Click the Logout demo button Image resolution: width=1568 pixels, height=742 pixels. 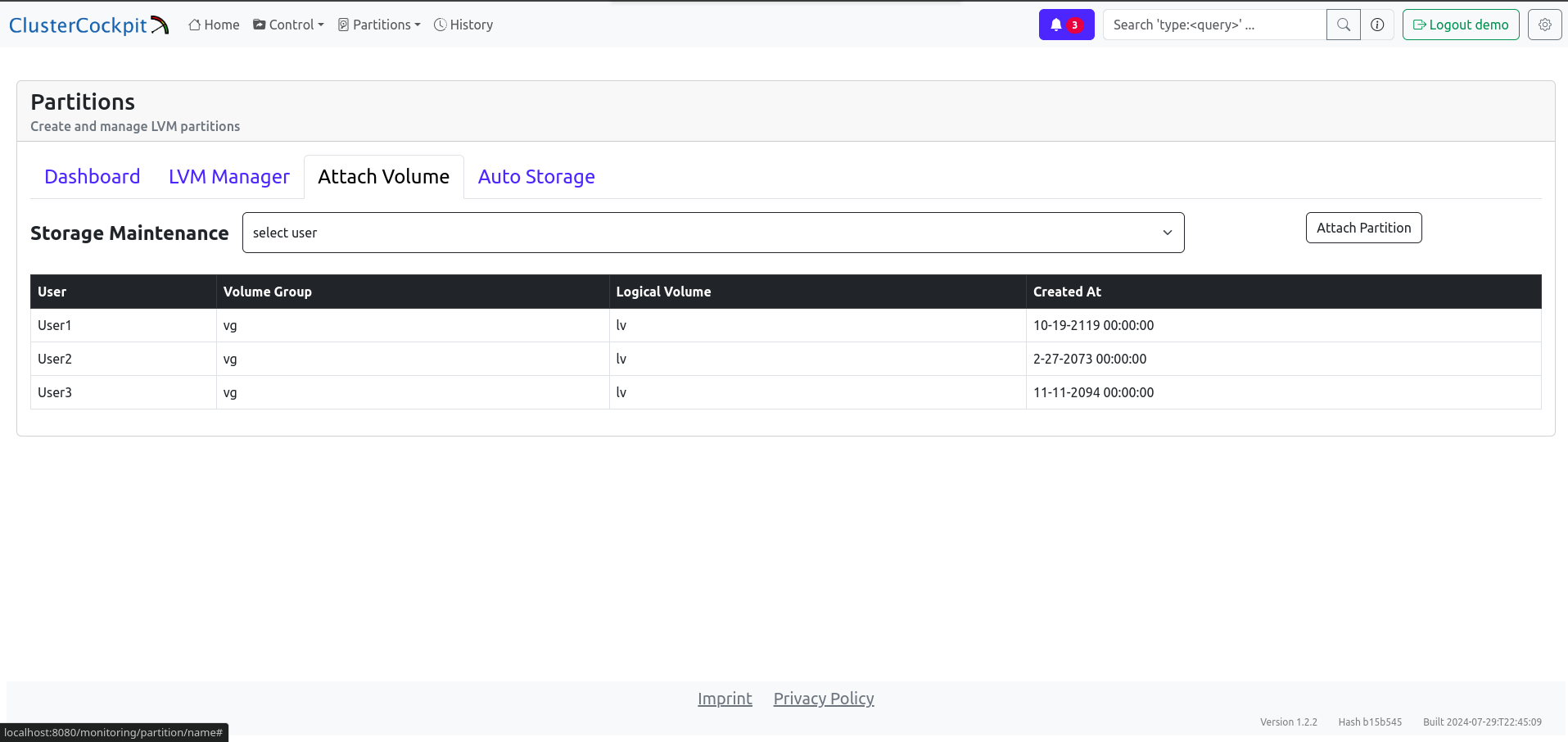click(x=1460, y=25)
